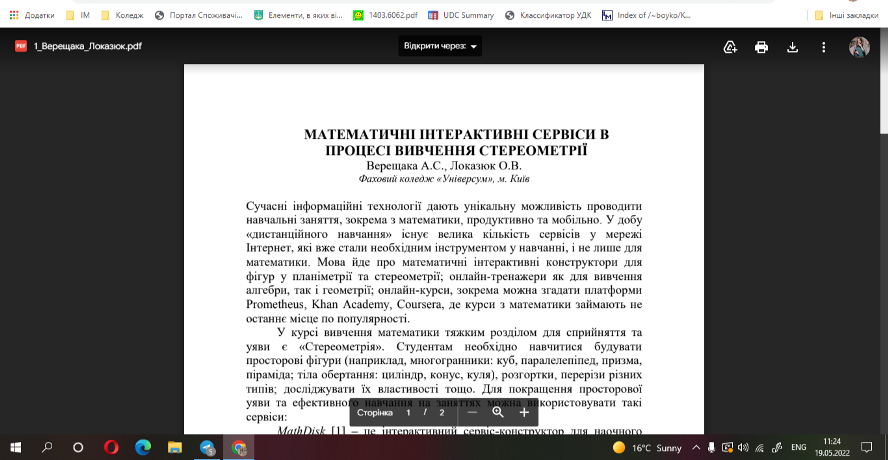Open Telegram from taskbar
Viewport: 888px width, 460px height.
click(x=207, y=448)
